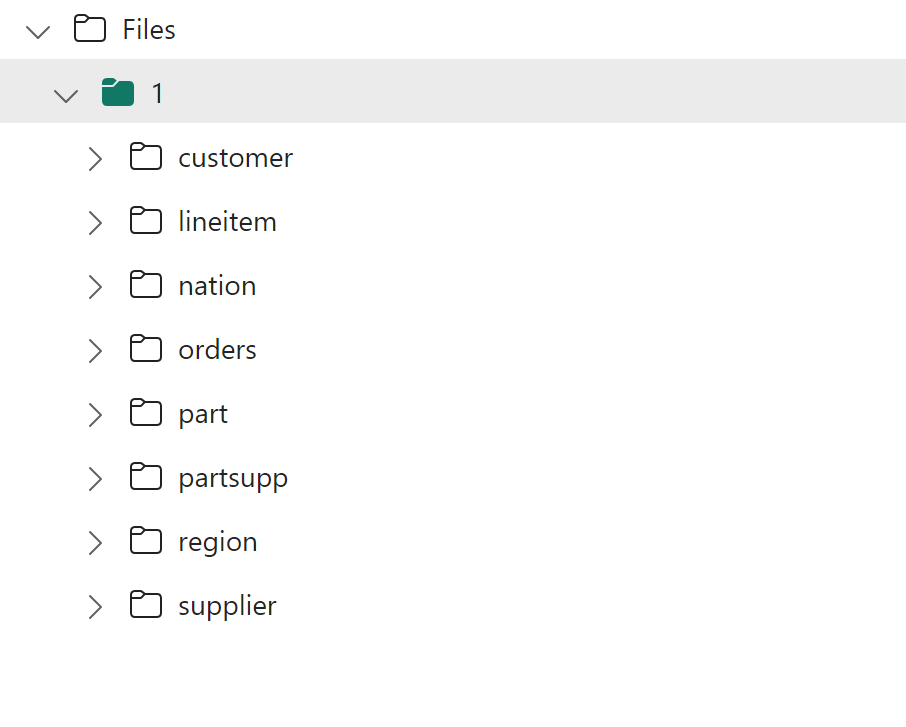
Task: Collapse the folder named 1
Action: point(66,95)
